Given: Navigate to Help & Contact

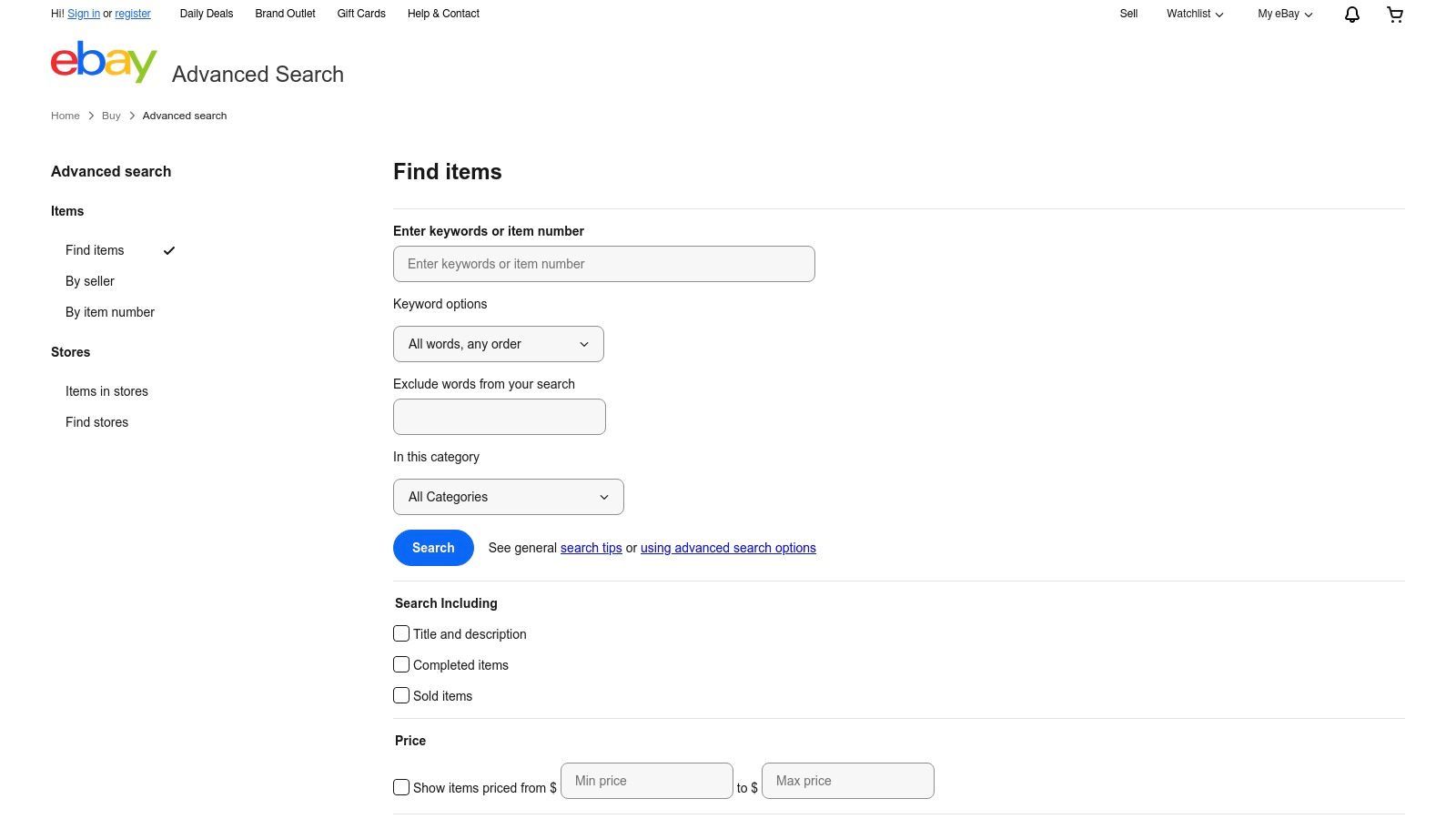Looking at the screenshot, I should tap(443, 14).
